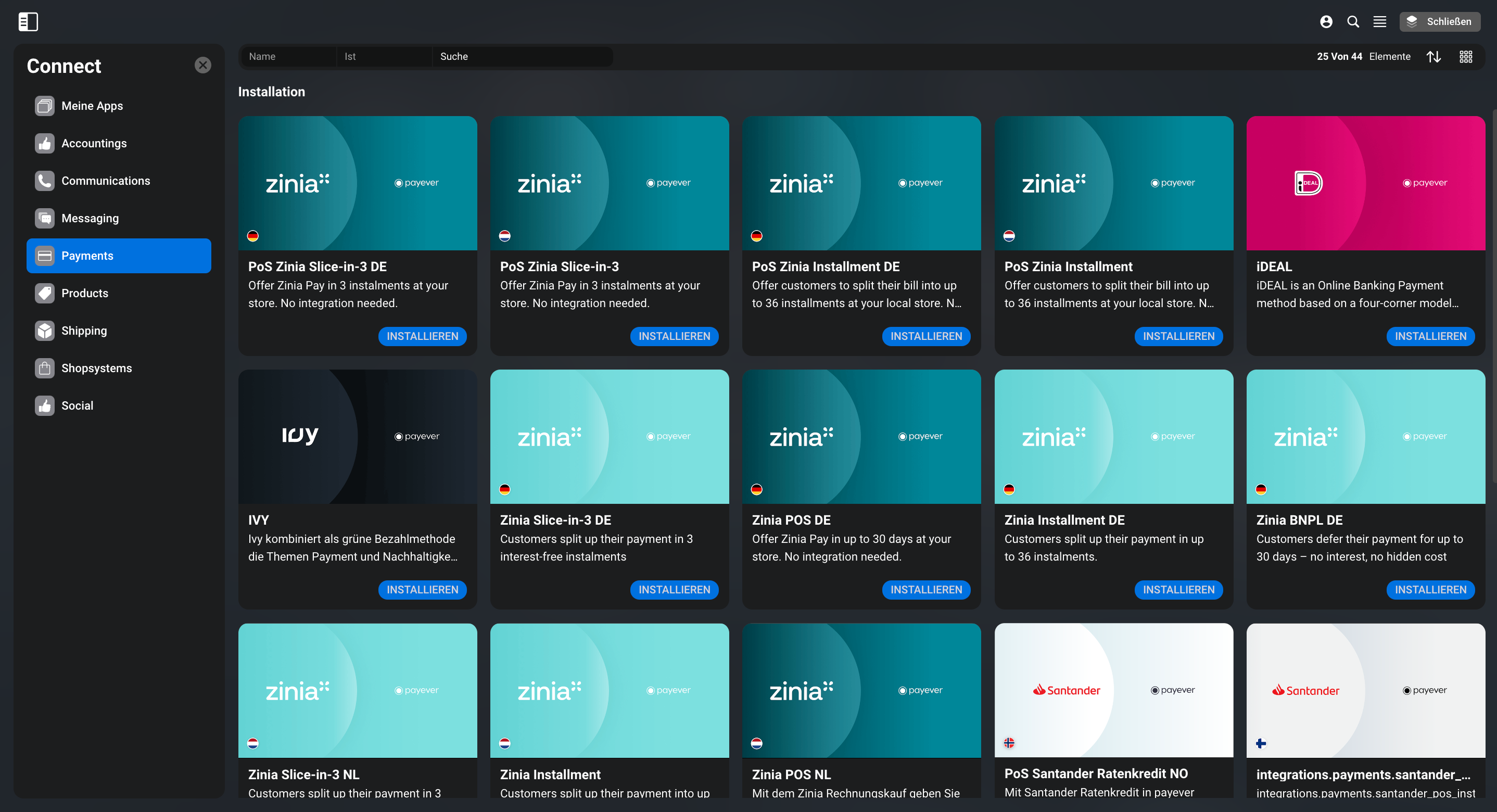
Task: Click Finnish flag on integrations.payments.santander card
Action: tap(1261, 743)
